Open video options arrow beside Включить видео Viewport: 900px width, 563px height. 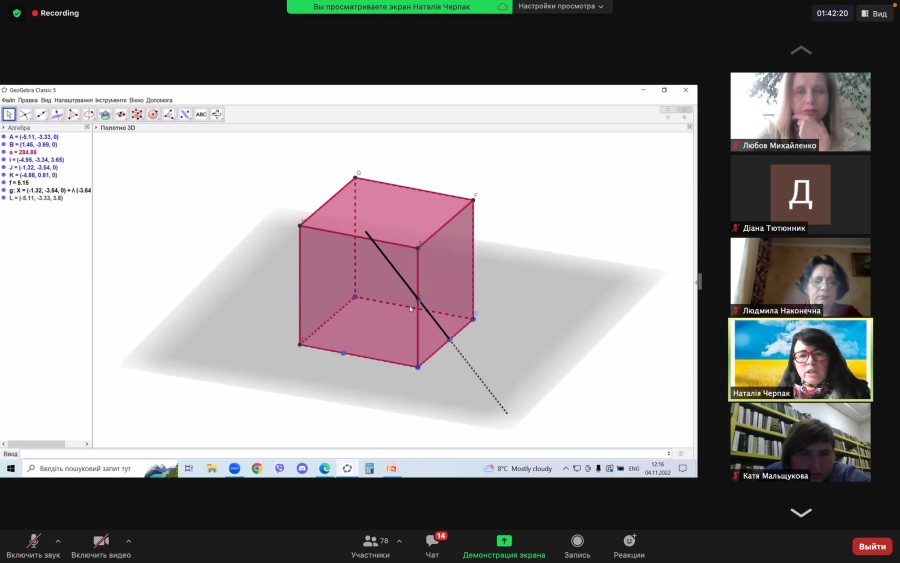click(x=129, y=541)
